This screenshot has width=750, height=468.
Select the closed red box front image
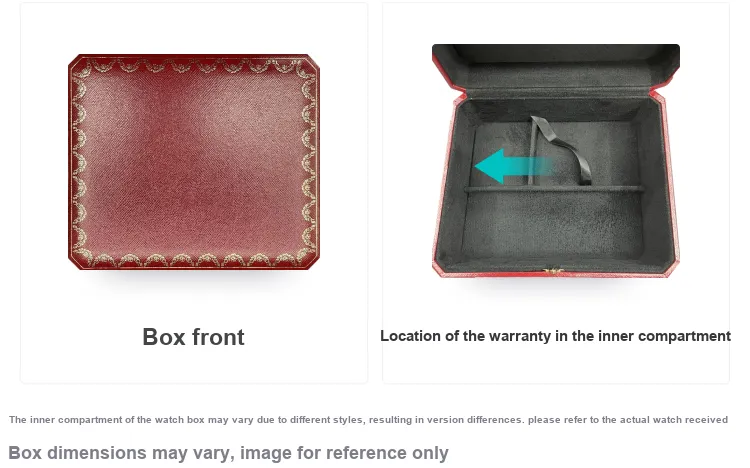pyautogui.click(x=194, y=162)
